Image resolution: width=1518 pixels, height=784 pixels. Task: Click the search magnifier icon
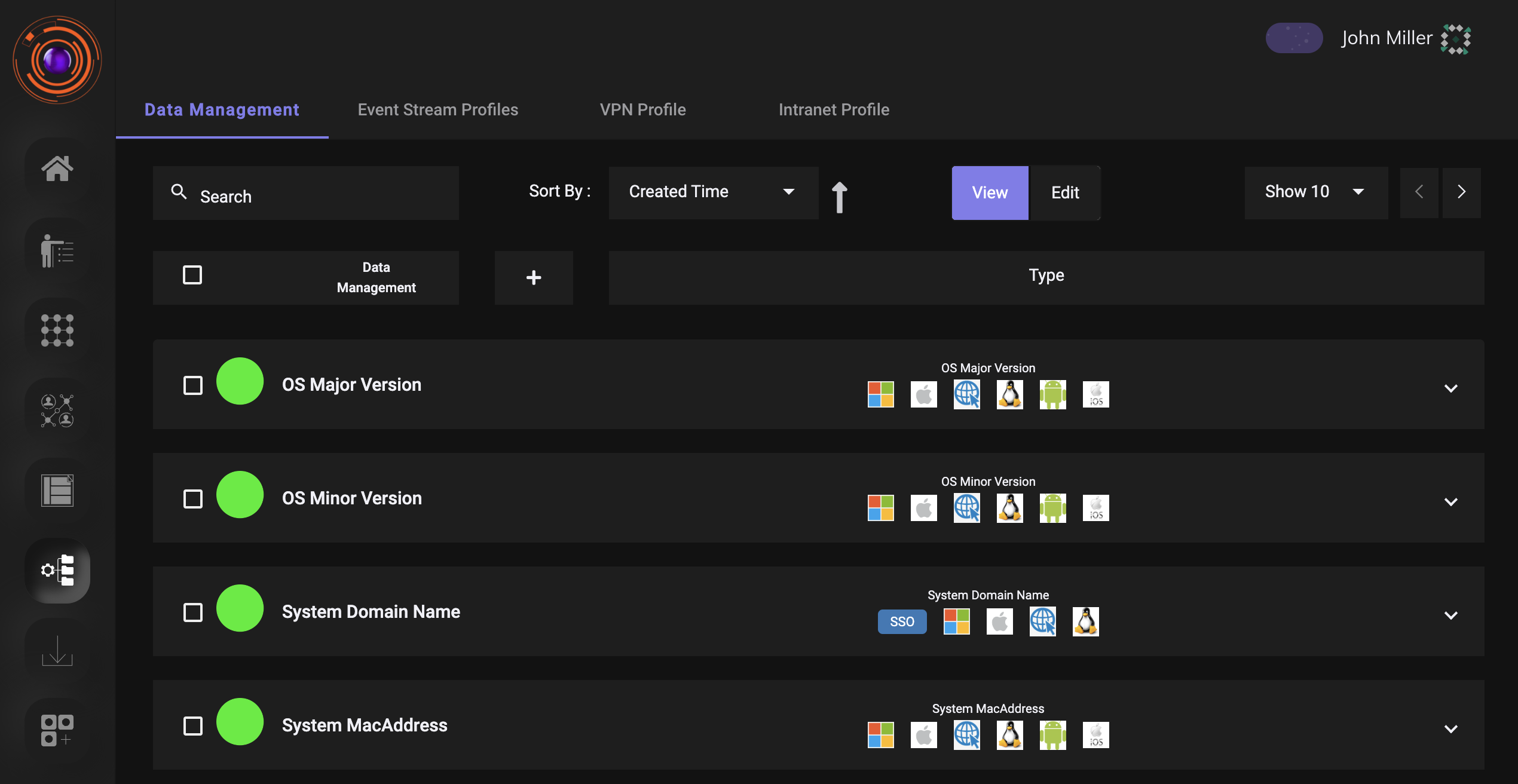tap(179, 191)
